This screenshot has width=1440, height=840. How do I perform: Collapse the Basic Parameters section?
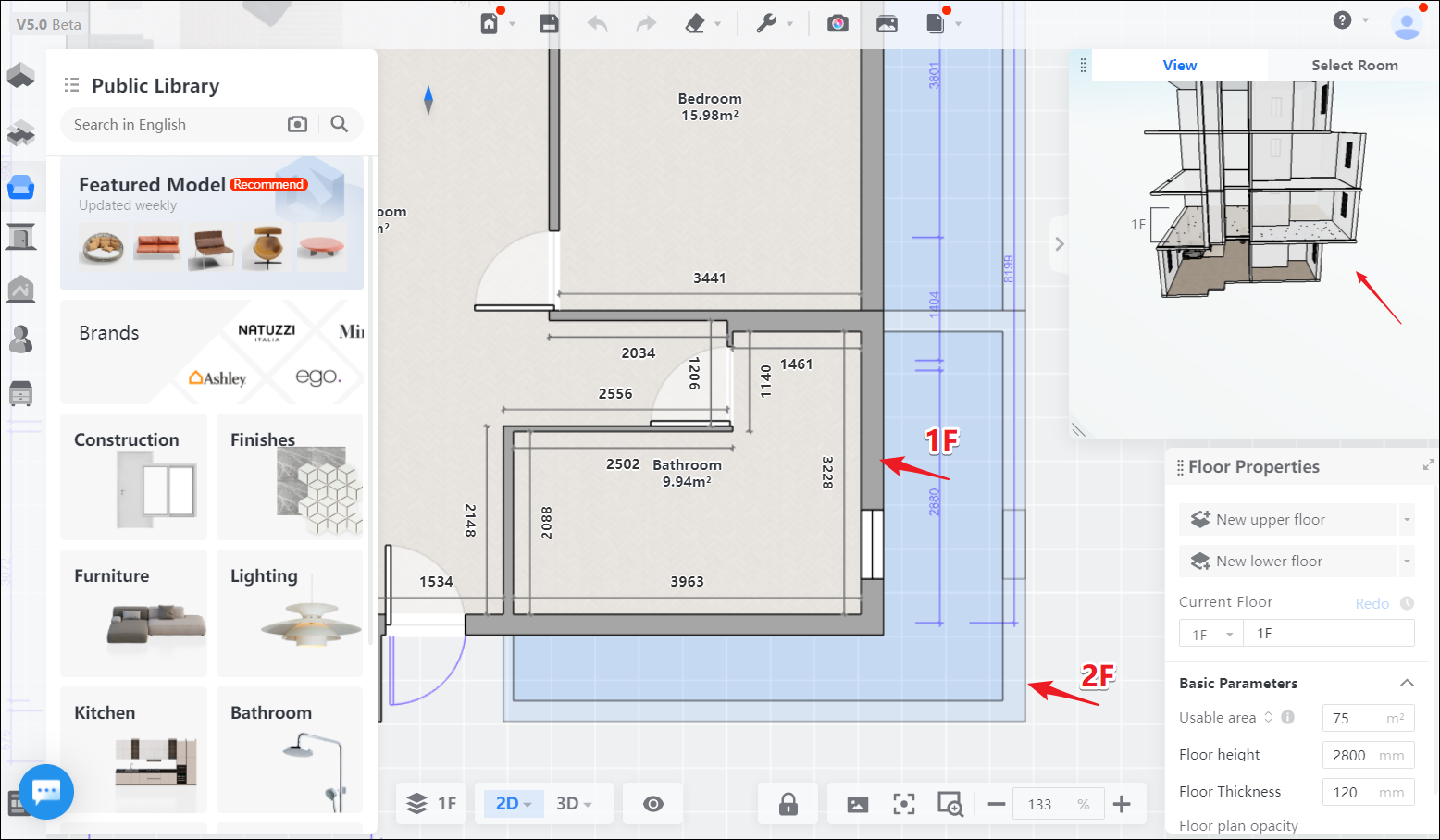pyautogui.click(x=1407, y=683)
